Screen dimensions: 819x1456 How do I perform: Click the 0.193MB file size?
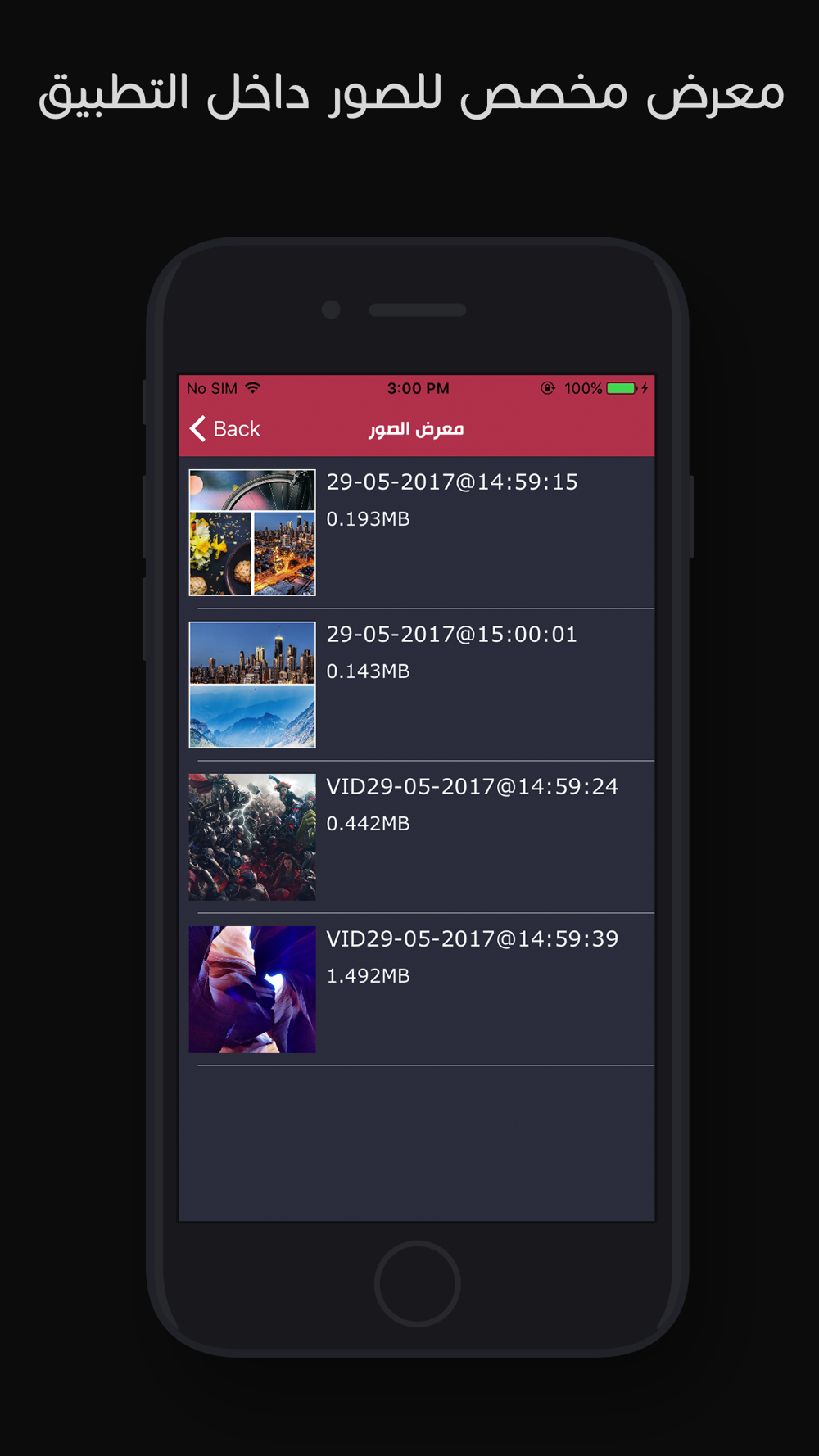368,518
